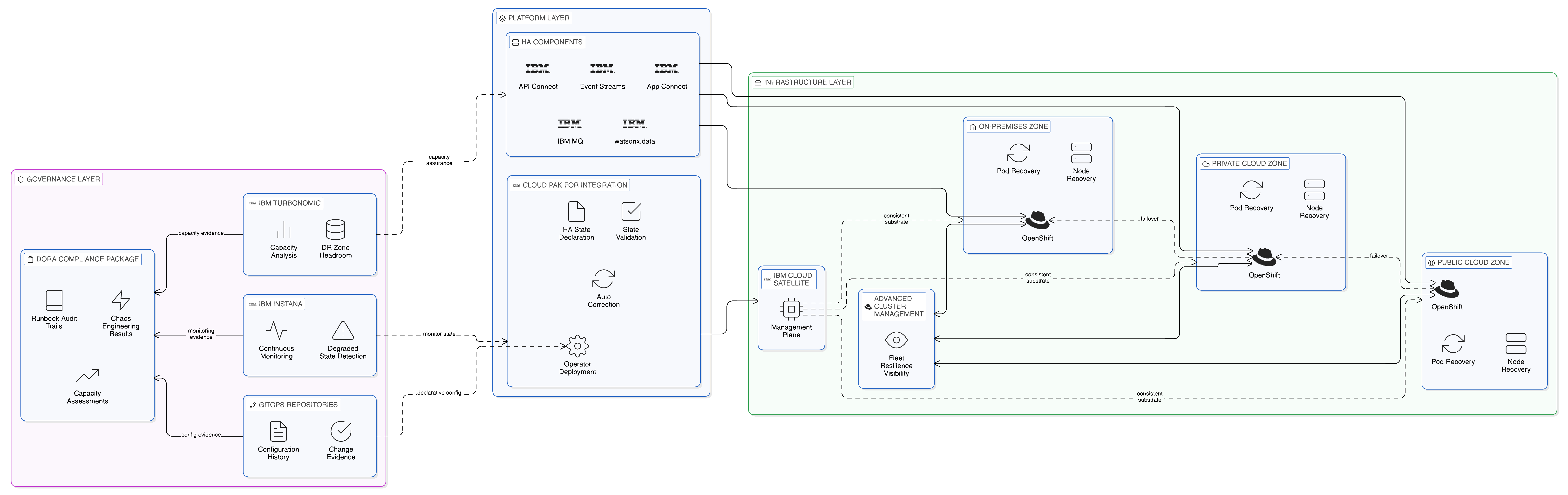Click the Degraded State Detection warning icon
Image resolution: width=1568 pixels, height=495 pixels.
coord(343,330)
